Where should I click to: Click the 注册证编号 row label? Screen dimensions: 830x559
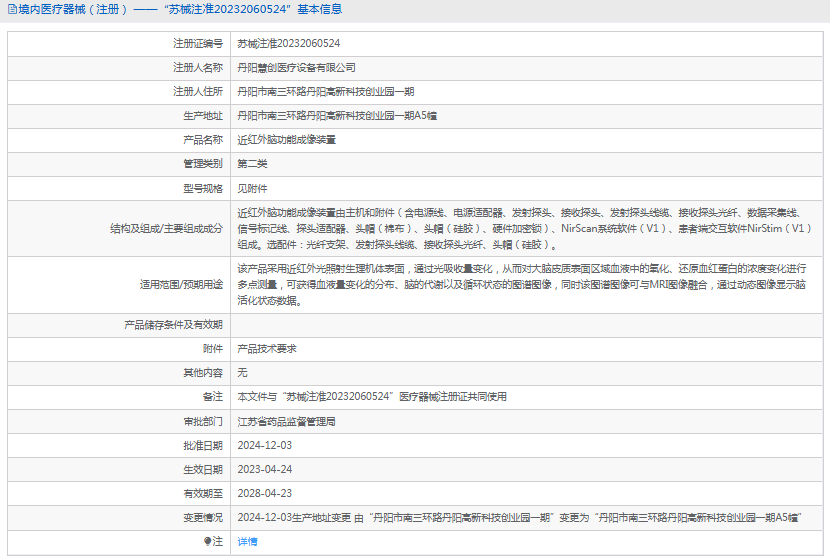(x=198, y=43)
